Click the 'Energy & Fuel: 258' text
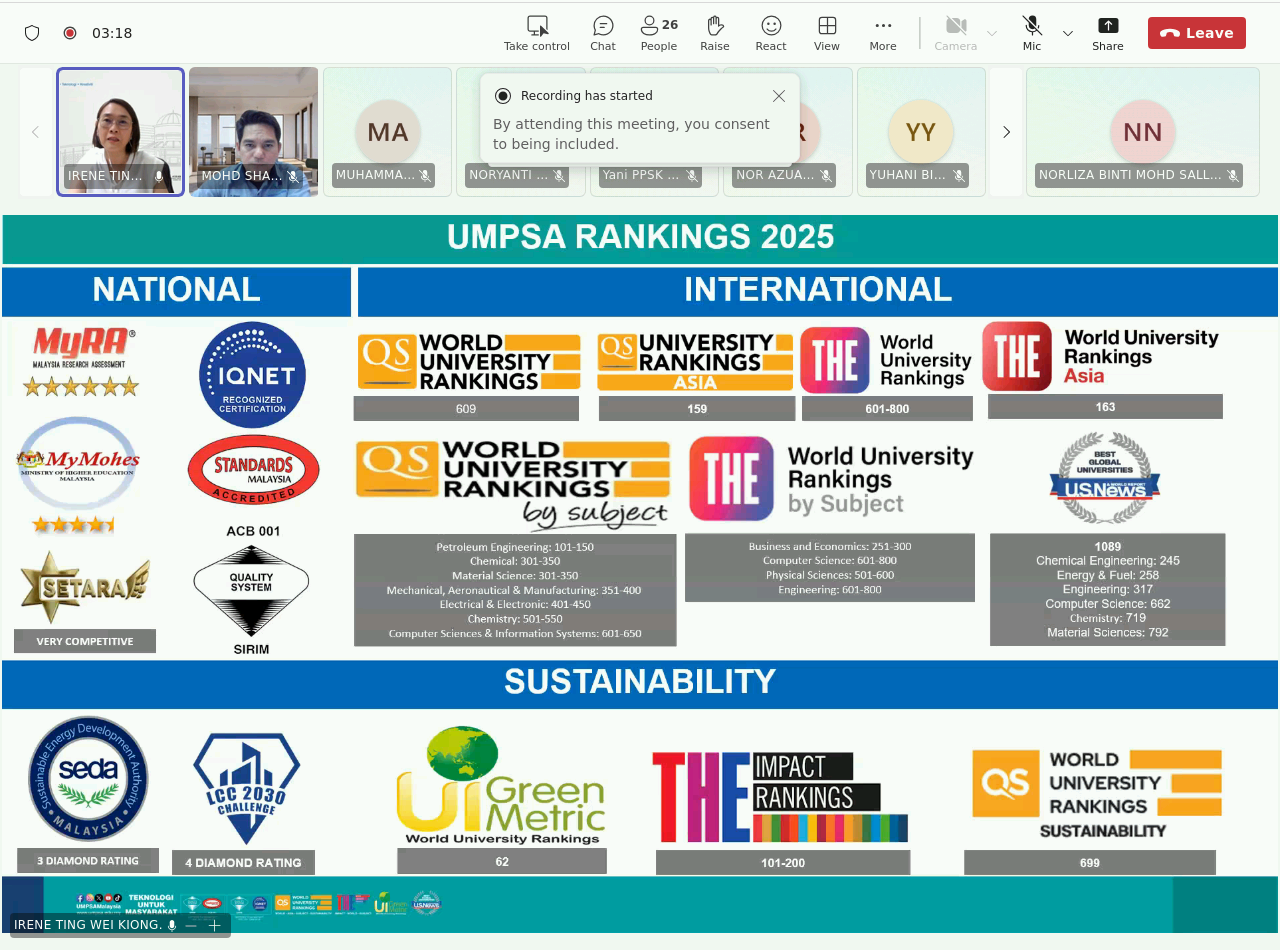1280x950 pixels. [1108, 575]
